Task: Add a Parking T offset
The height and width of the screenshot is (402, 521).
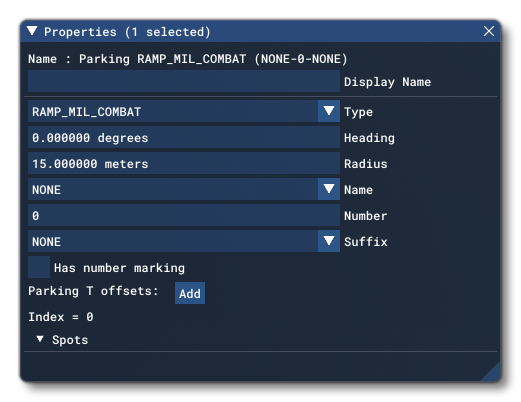Action: click(x=190, y=293)
